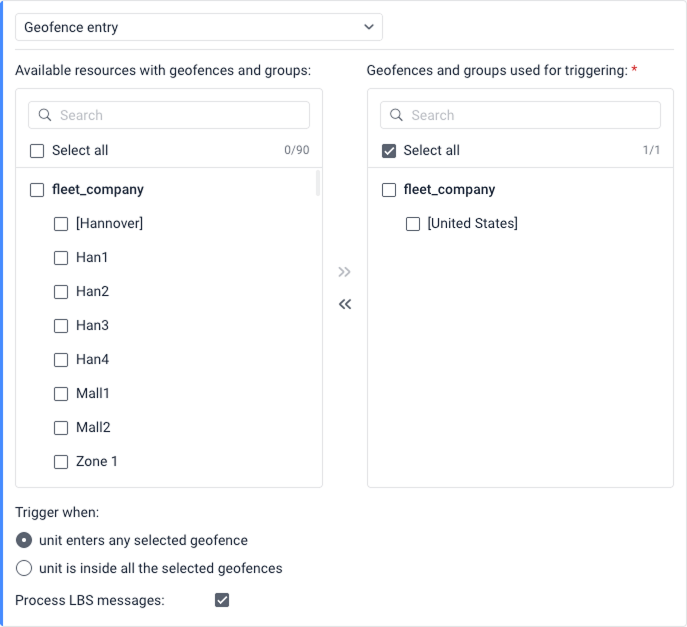
Task: Click the triggering geofences search field
Action: tap(532, 115)
